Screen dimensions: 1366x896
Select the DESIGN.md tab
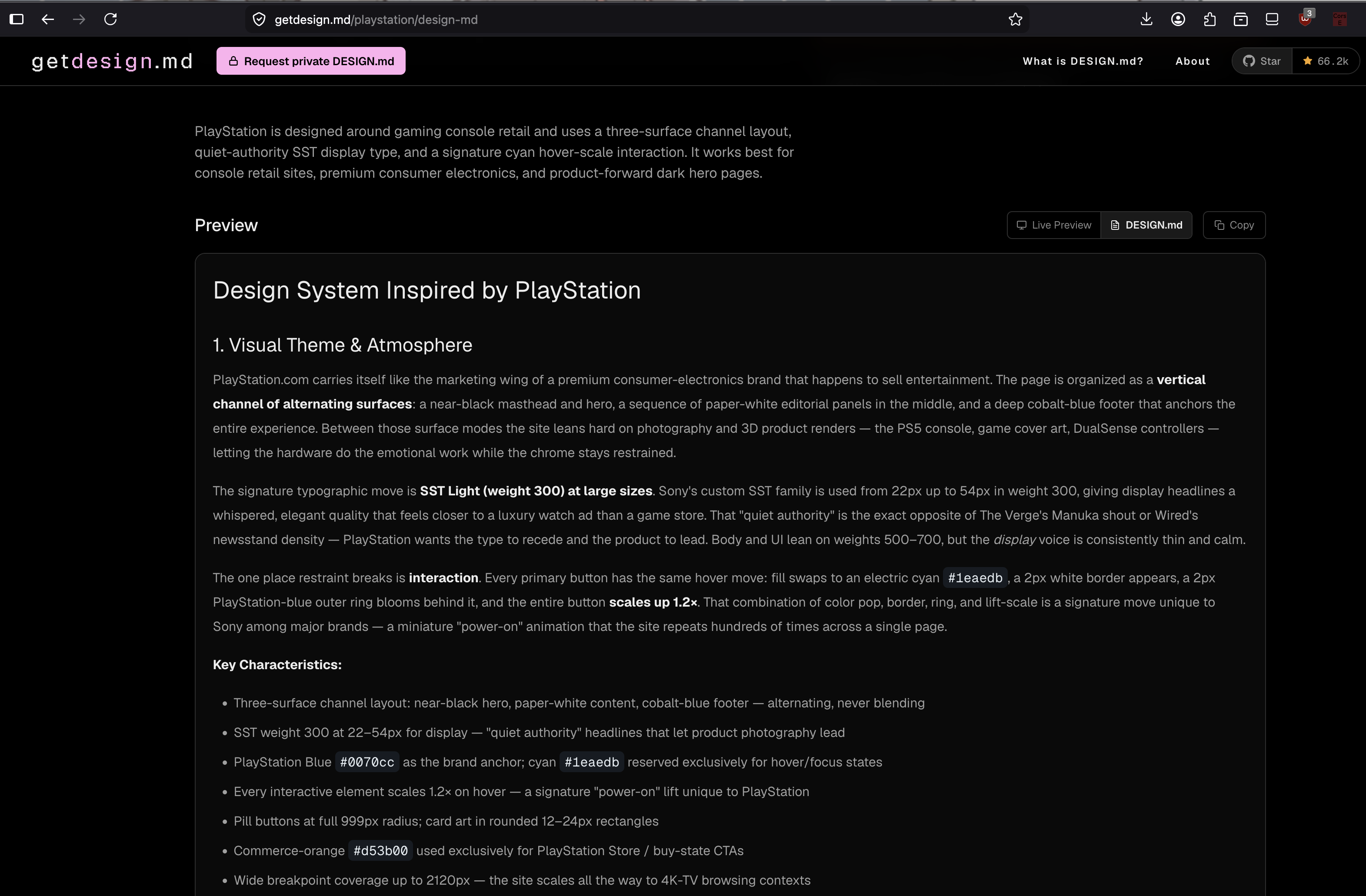tap(1146, 225)
